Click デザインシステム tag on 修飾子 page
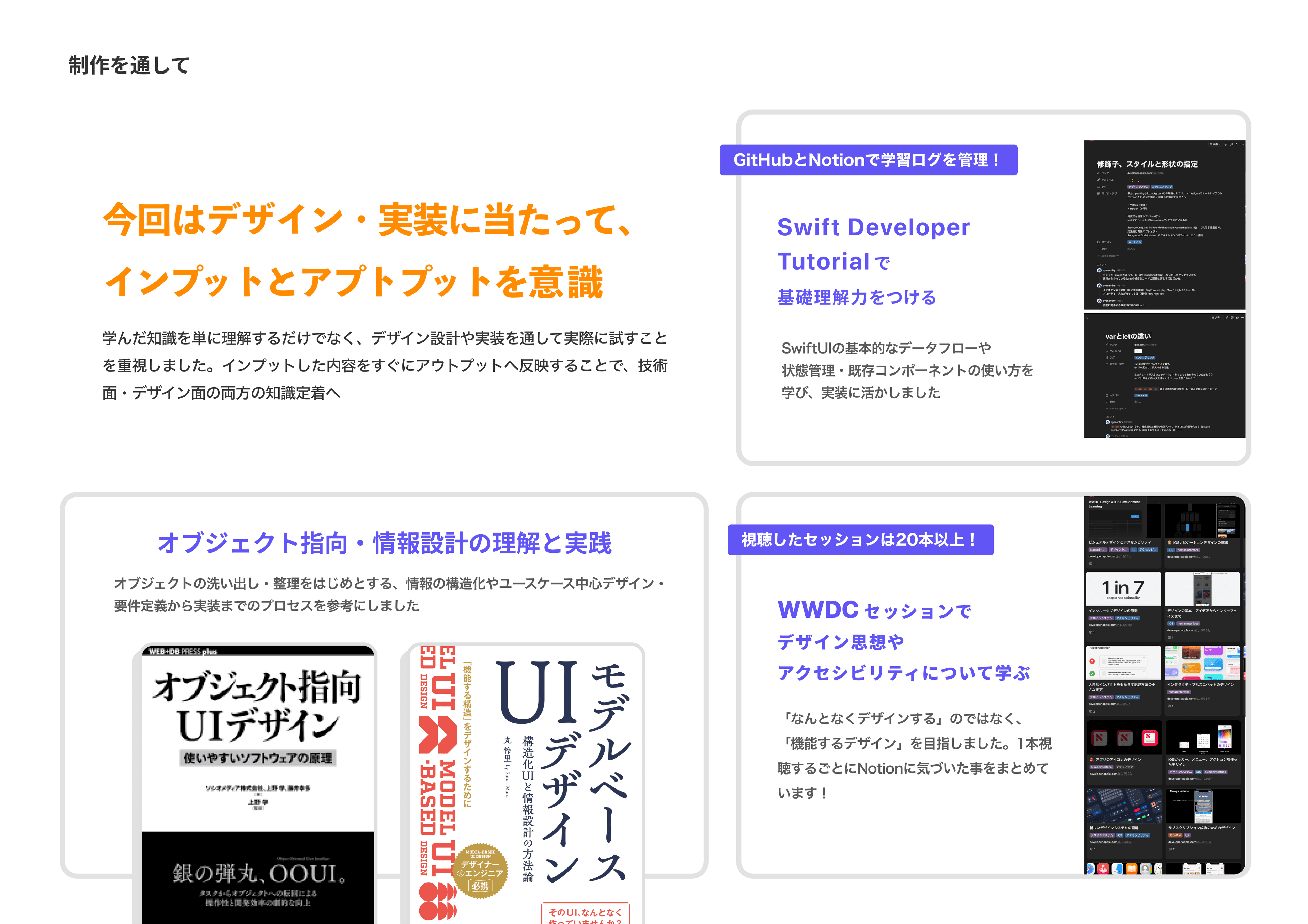This screenshot has width=1308, height=924. point(1138,187)
